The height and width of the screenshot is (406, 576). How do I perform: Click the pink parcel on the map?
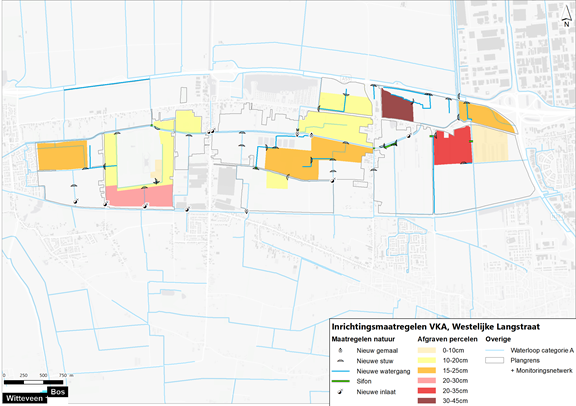[x=140, y=196]
